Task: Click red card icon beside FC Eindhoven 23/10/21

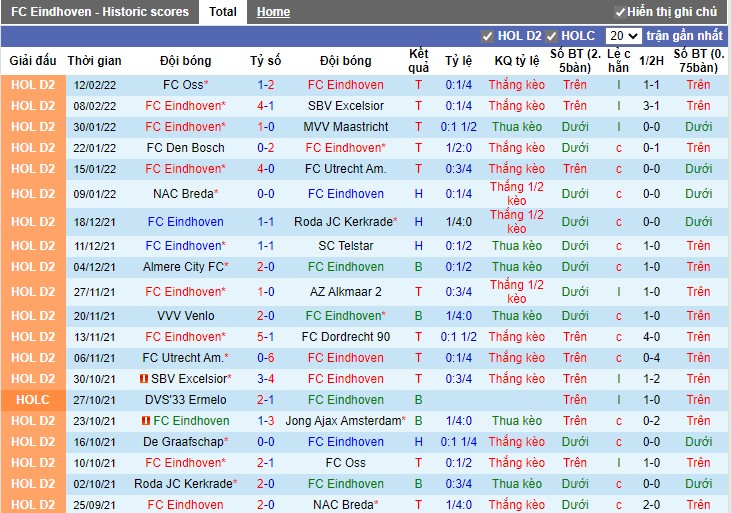Action: point(146,421)
